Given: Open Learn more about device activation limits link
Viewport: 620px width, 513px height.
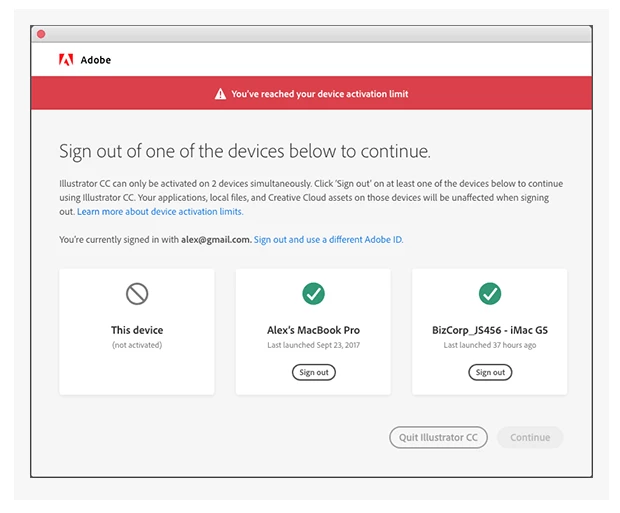Looking at the screenshot, I should click(160, 212).
